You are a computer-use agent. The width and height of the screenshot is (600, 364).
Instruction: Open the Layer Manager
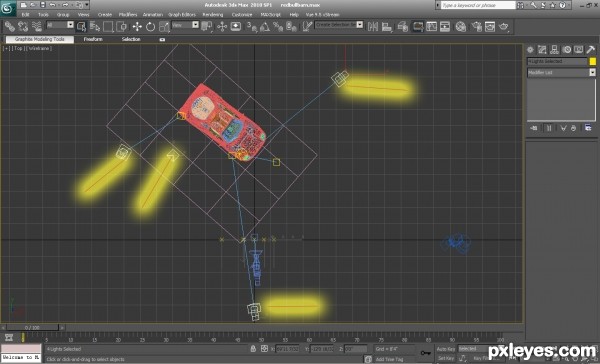coord(402,26)
